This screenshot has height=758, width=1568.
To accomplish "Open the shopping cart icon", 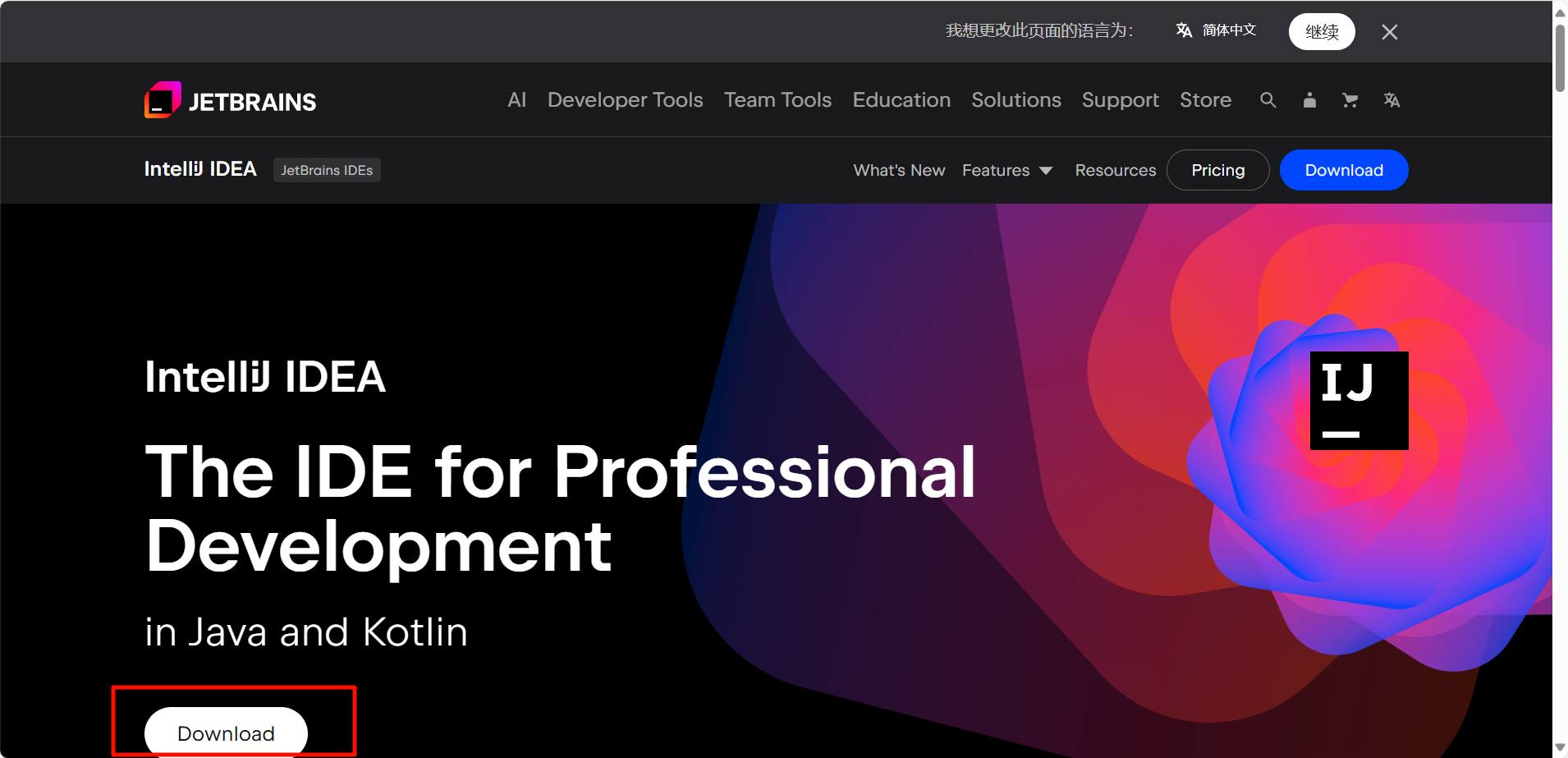I will pyautogui.click(x=1350, y=100).
